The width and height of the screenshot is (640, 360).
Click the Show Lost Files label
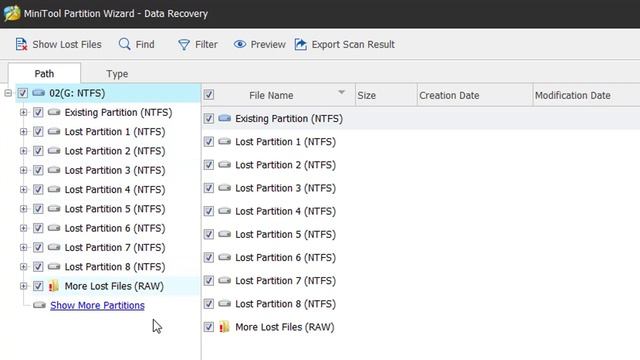(67, 44)
